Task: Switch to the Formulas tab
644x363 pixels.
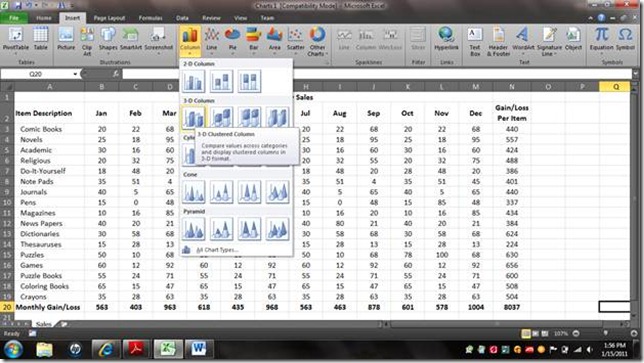Action: pos(150,18)
